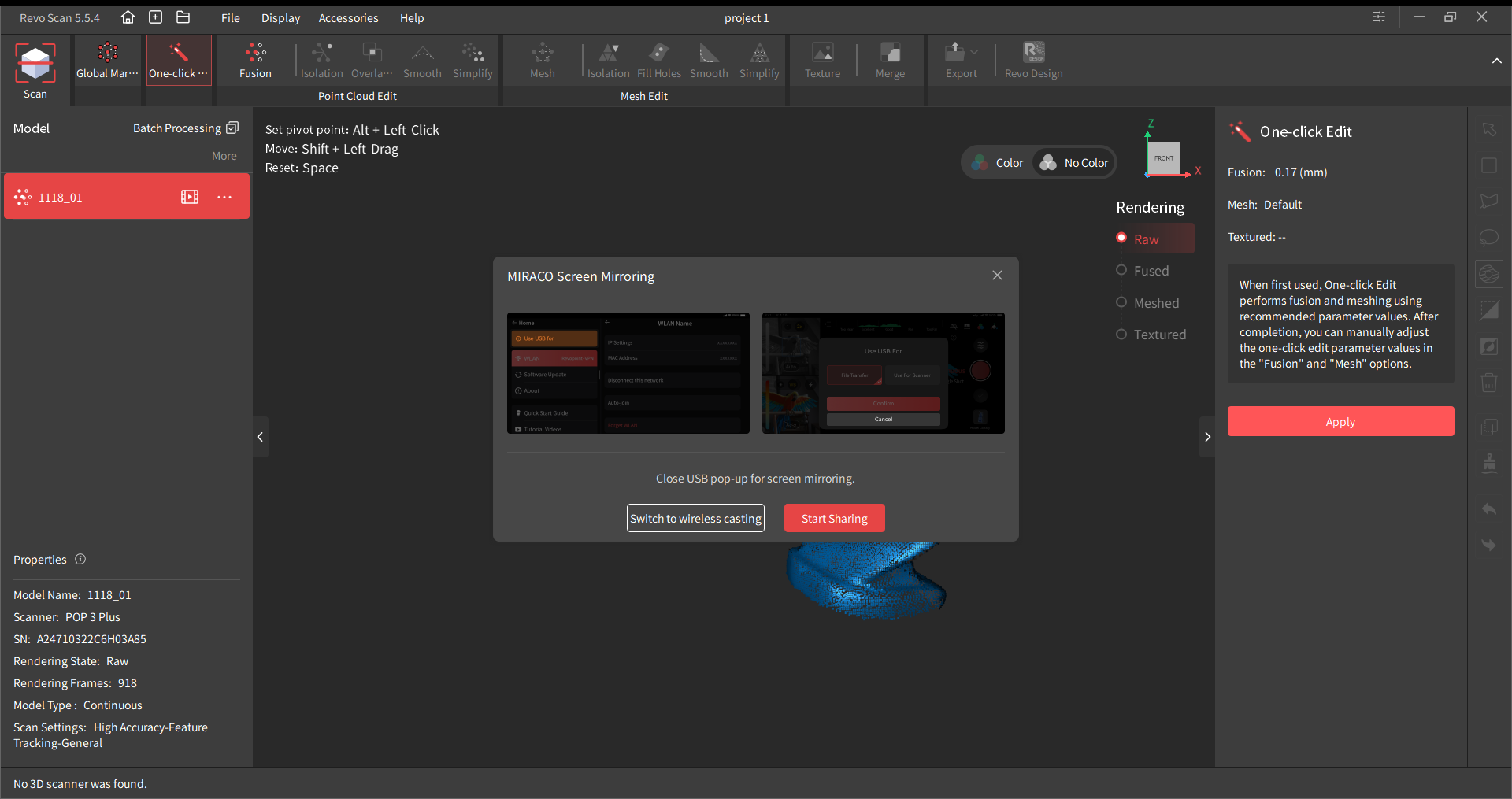The height and width of the screenshot is (799, 1512).
Task: Click the mesh Simplify tool
Action: 759,61
